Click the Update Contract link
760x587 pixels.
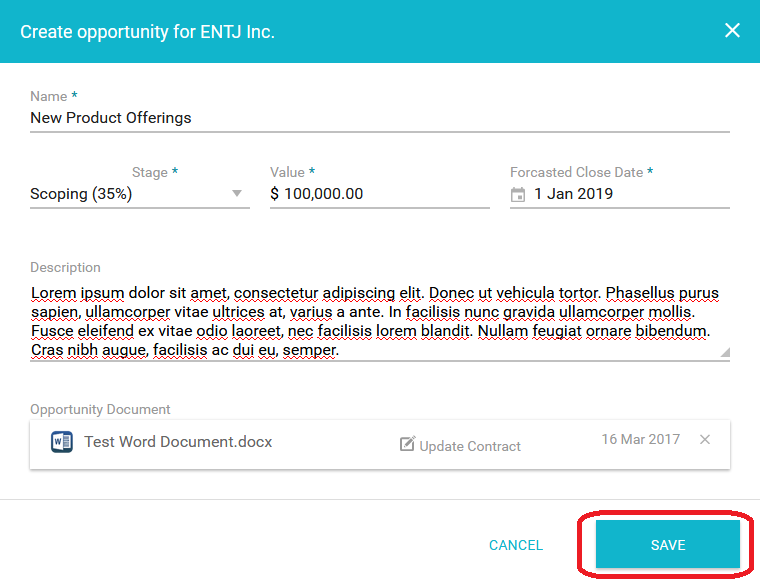coord(470,446)
